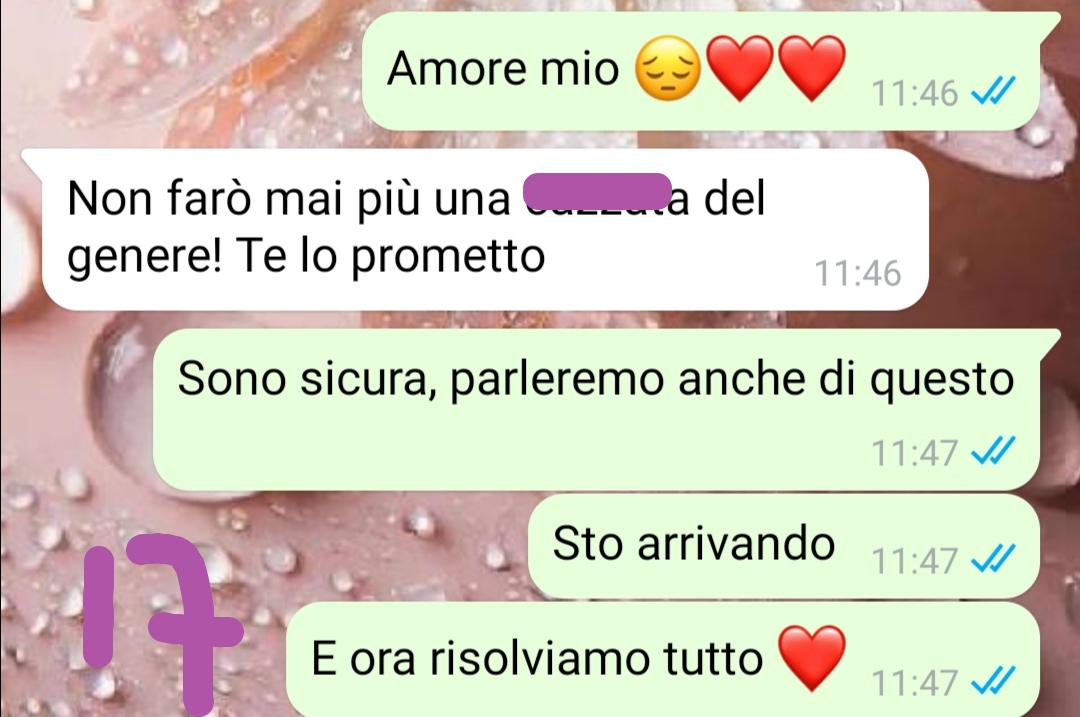Select the 'Sono sicura, parleremo' message bubble

[596, 409]
